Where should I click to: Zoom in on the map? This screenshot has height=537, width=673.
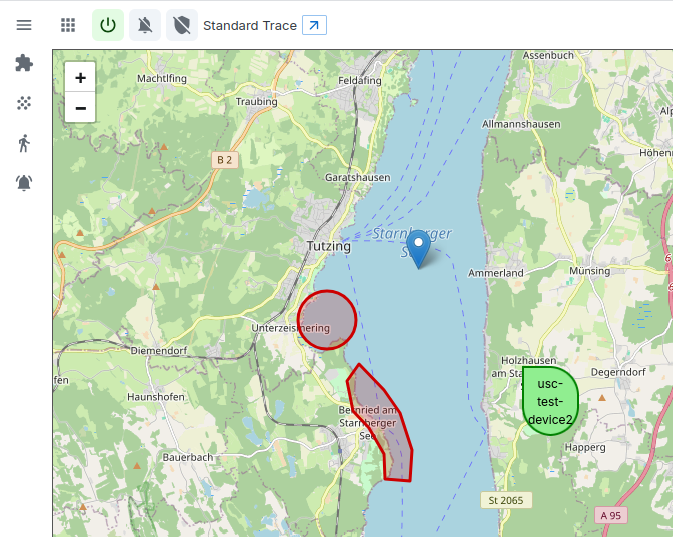(x=80, y=77)
